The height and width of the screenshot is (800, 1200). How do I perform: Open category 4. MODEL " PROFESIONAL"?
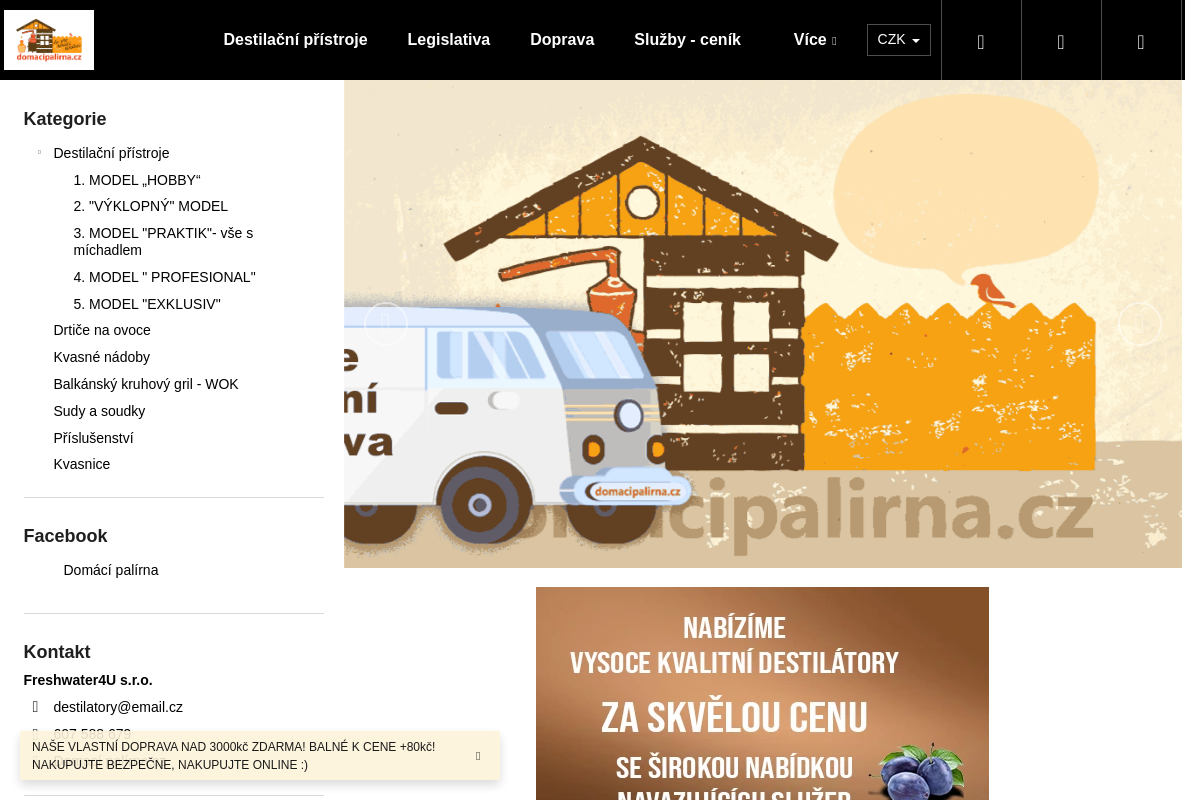coord(165,277)
